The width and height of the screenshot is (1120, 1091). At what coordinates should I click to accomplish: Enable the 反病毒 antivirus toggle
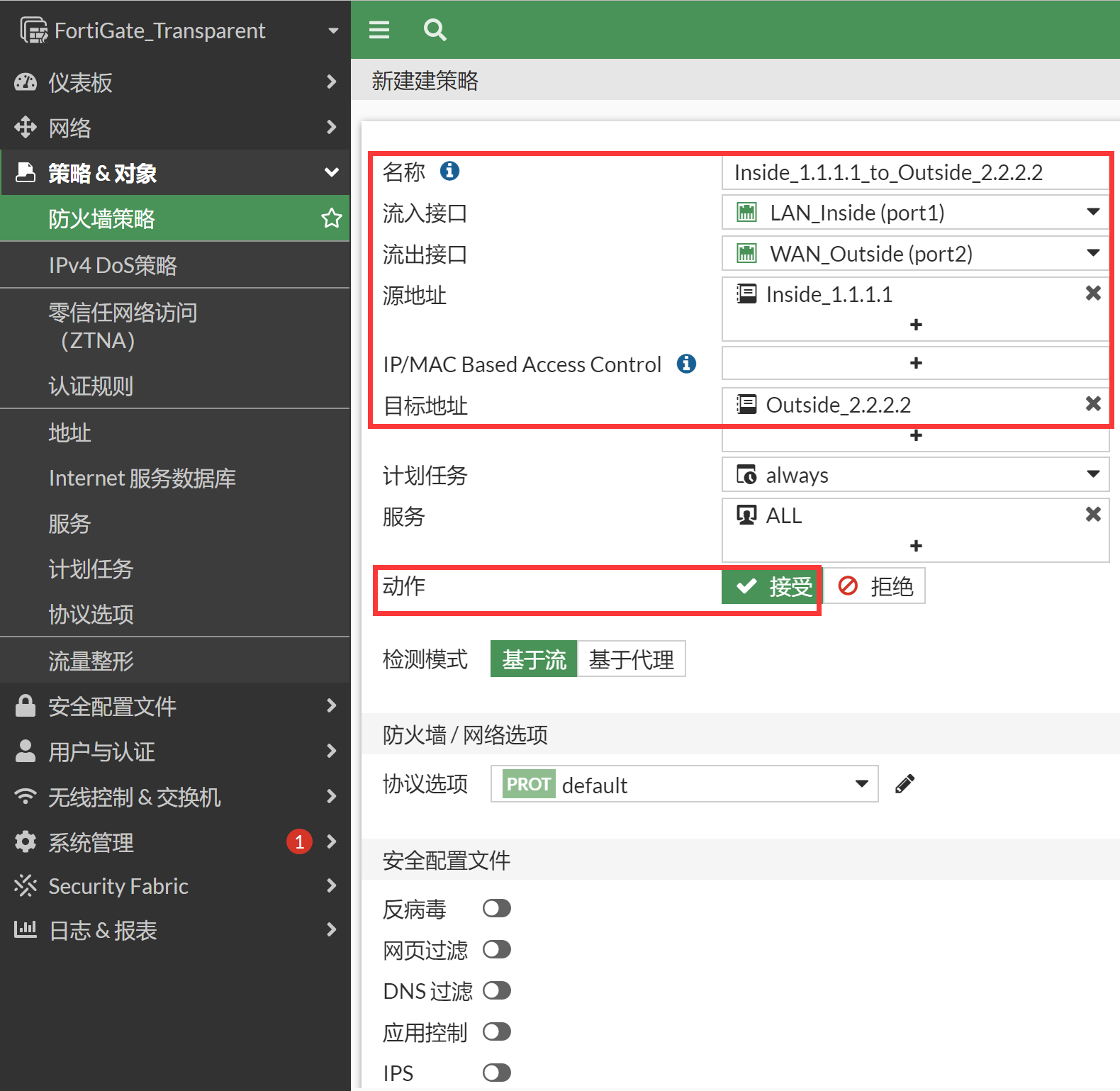pyautogui.click(x=496, y=908)
